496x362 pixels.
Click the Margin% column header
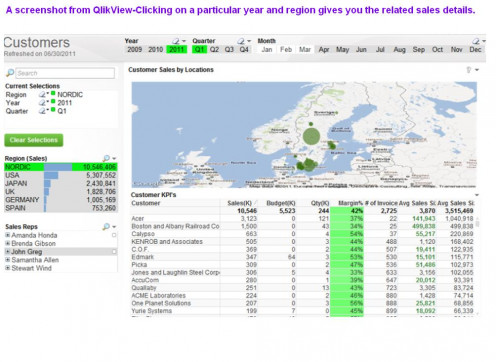coord(350,203)
